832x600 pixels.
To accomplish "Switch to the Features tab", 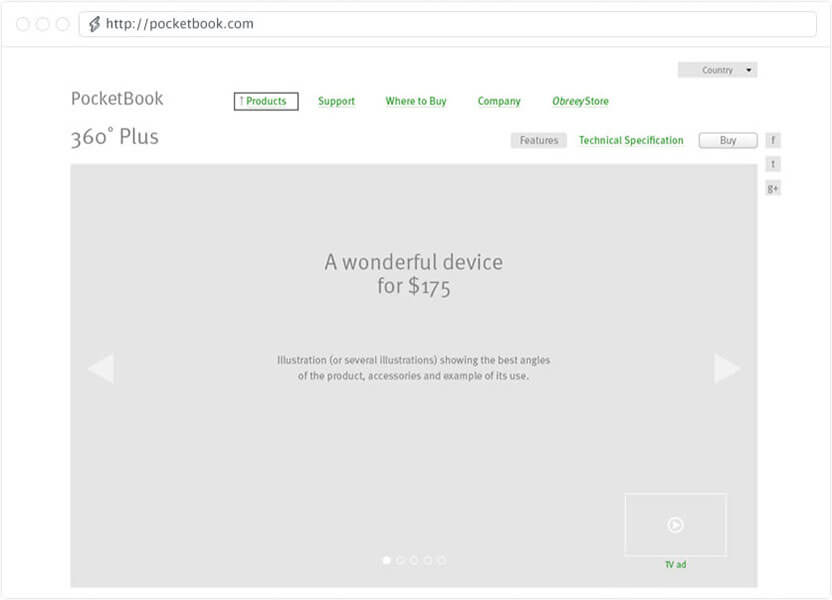I will [539, 141].
